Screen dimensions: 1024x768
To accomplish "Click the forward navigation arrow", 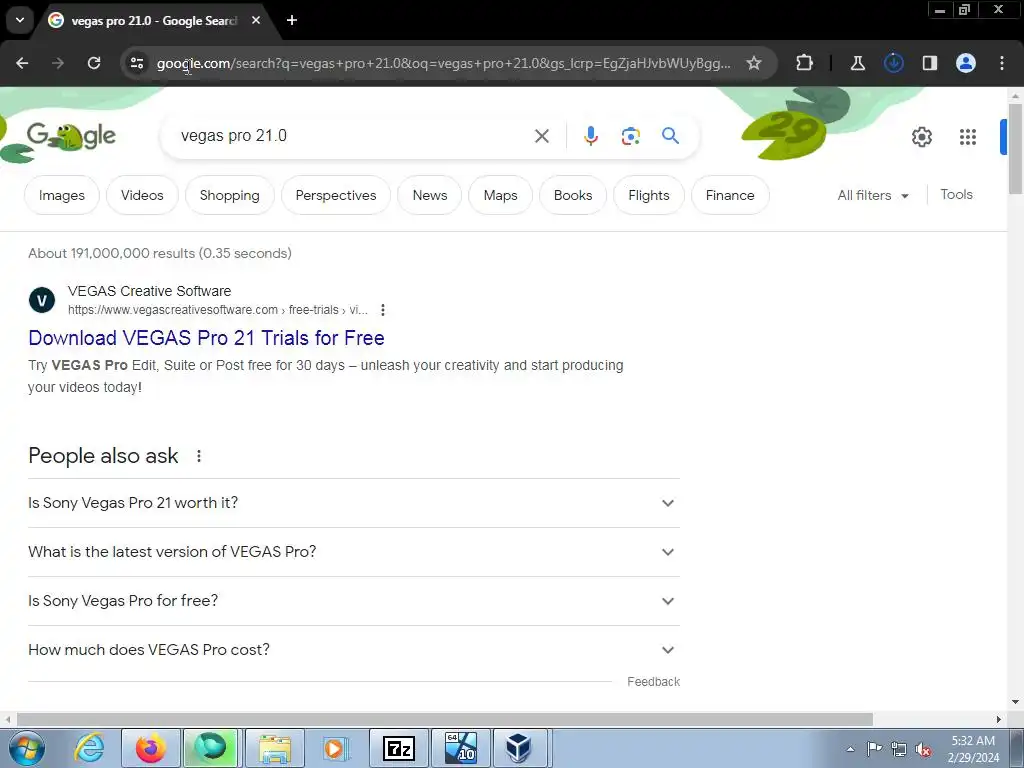I will coord(58,63).
